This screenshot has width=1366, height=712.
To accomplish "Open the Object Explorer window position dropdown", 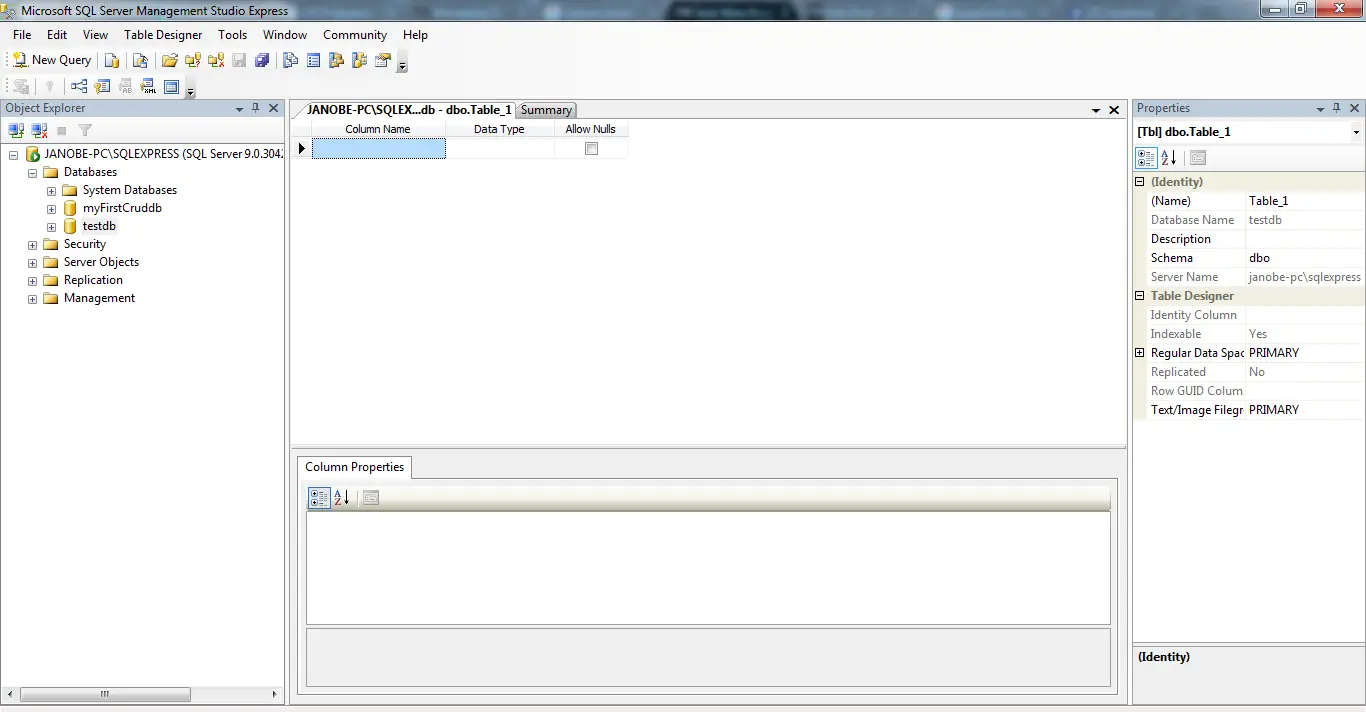I will [x=239, y=108].
